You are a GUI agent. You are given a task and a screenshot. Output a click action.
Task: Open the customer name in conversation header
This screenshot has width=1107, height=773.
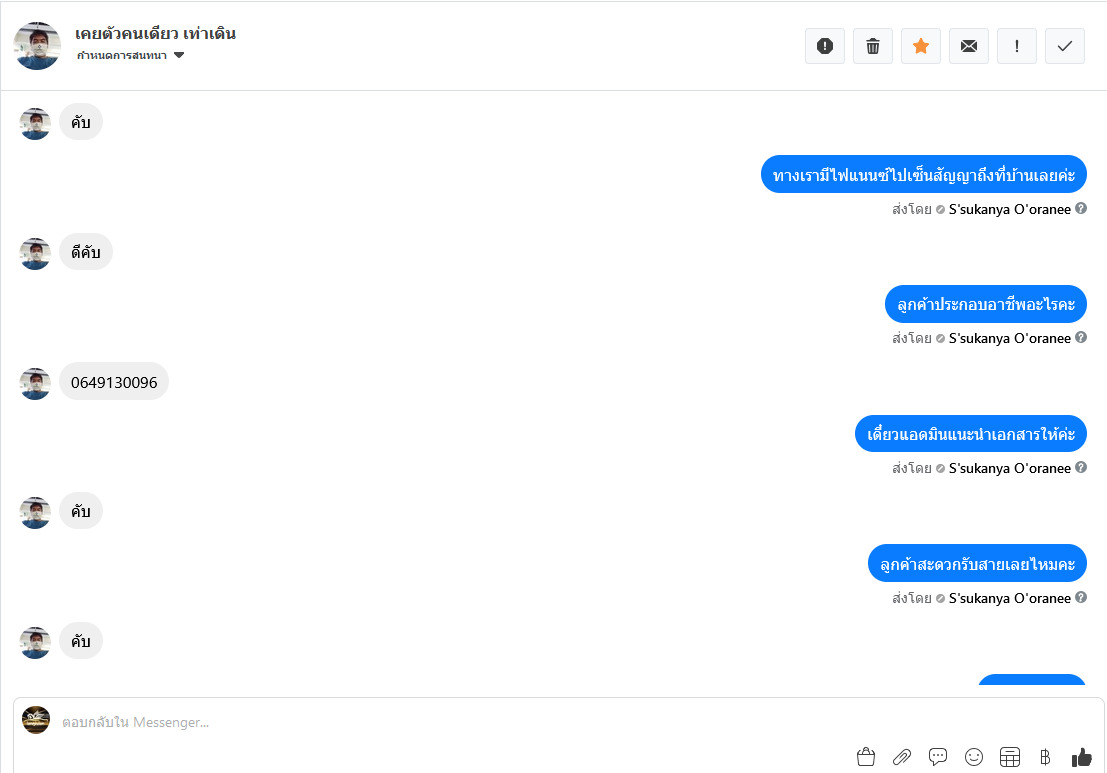point(155,33)
